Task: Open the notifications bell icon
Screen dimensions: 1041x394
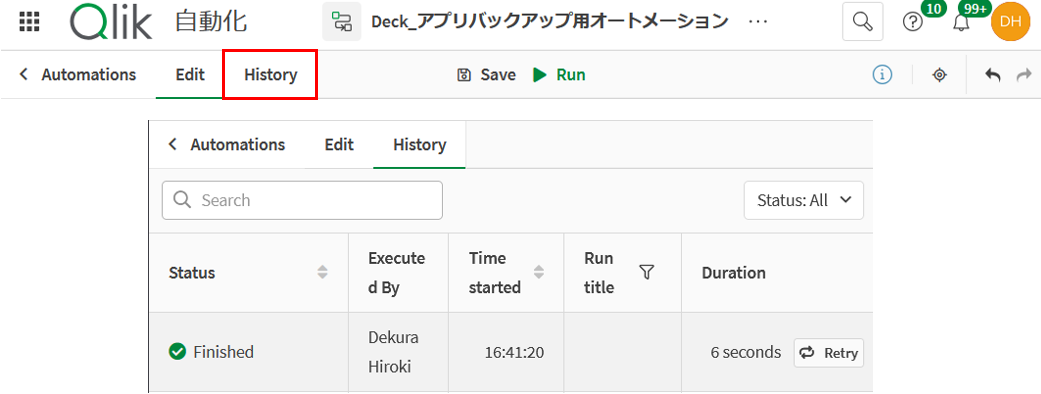Action: coord(961,23)
